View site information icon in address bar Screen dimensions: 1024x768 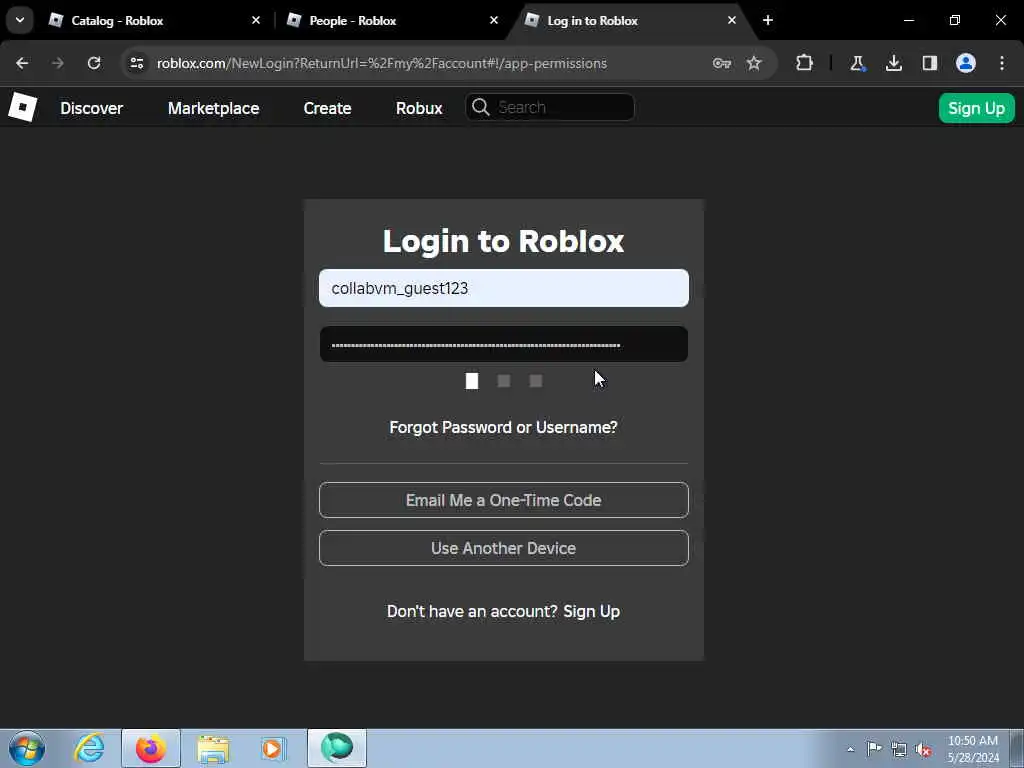(136, 63)
